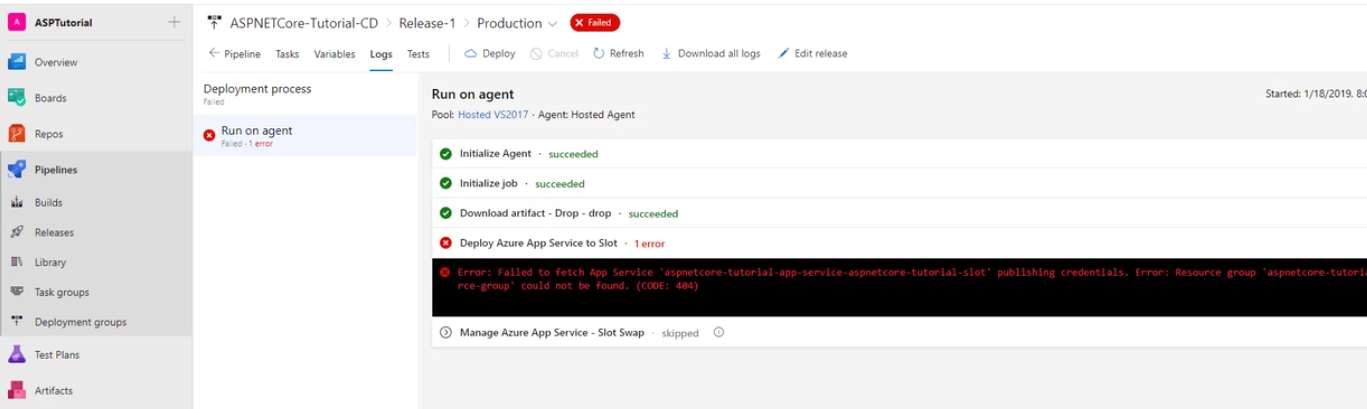Click the Task groups icon
Viewport: 1367px width, 409px height.
tap(17, 292)
